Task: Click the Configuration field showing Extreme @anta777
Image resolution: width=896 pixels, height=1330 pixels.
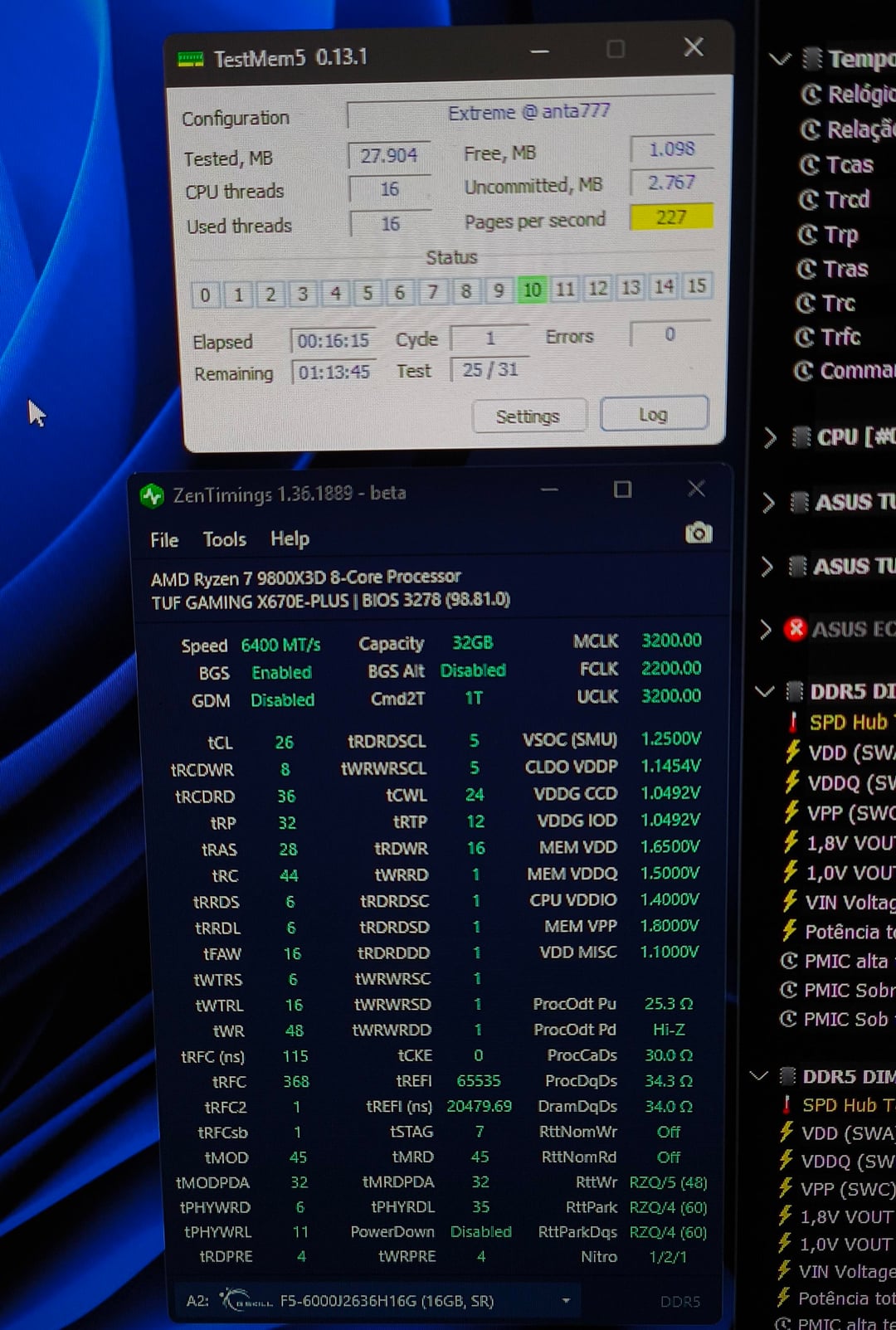Action: tap(529, 113)
